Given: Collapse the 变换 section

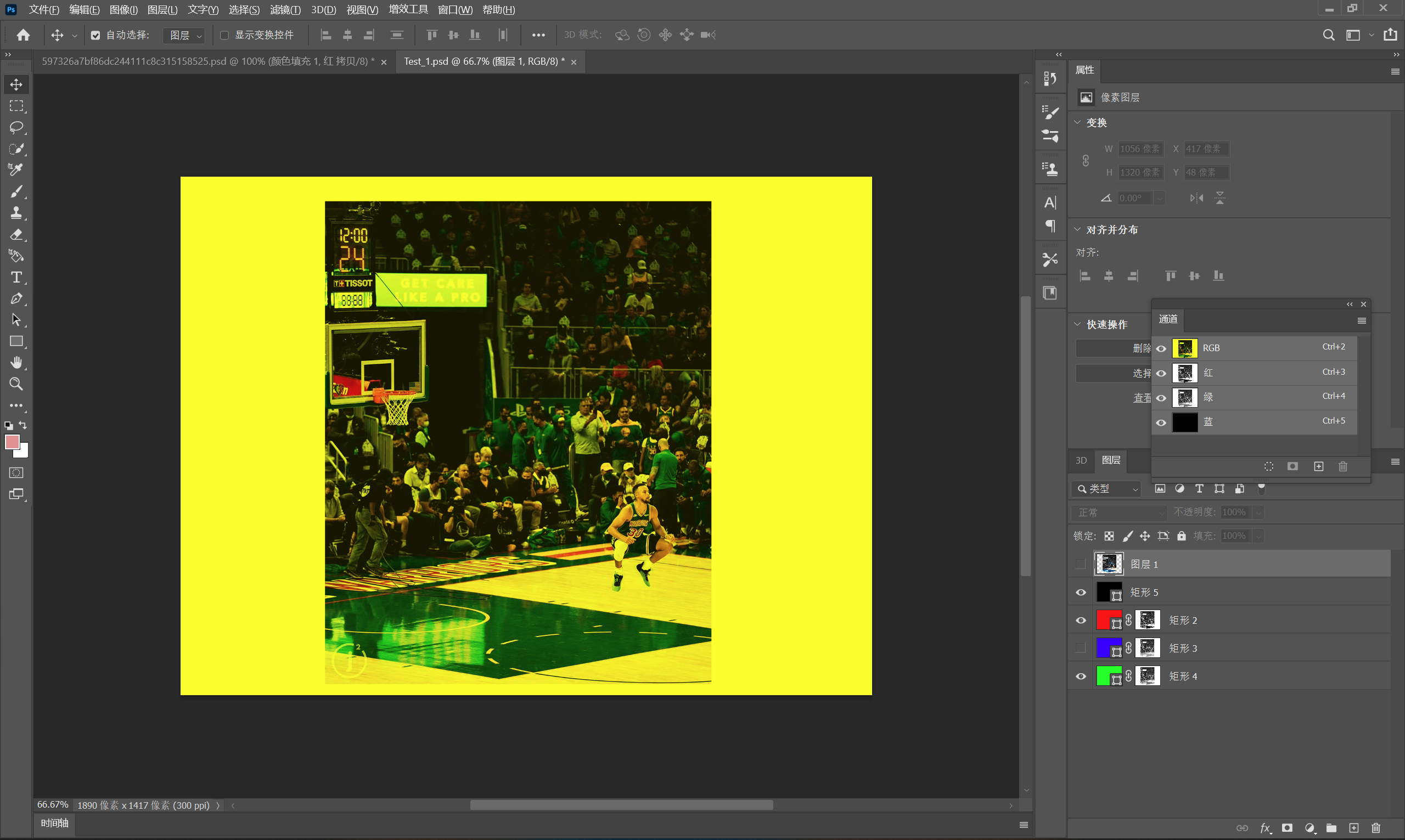Looking at the screenshot, I should (x=1078, y=122).
